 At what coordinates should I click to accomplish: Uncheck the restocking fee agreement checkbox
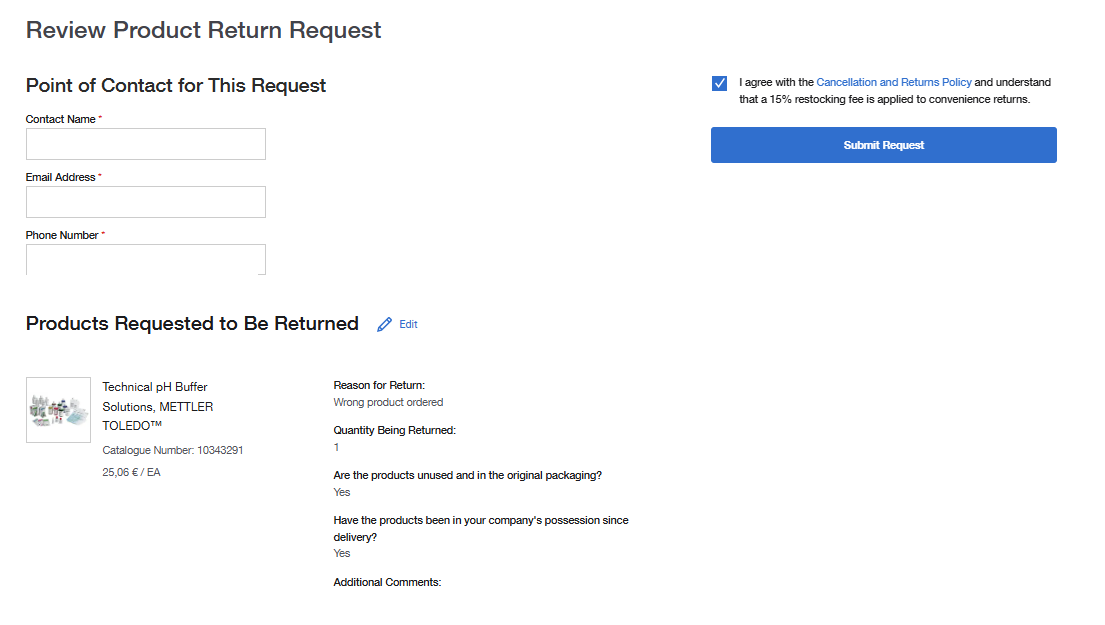pos(719,83)
